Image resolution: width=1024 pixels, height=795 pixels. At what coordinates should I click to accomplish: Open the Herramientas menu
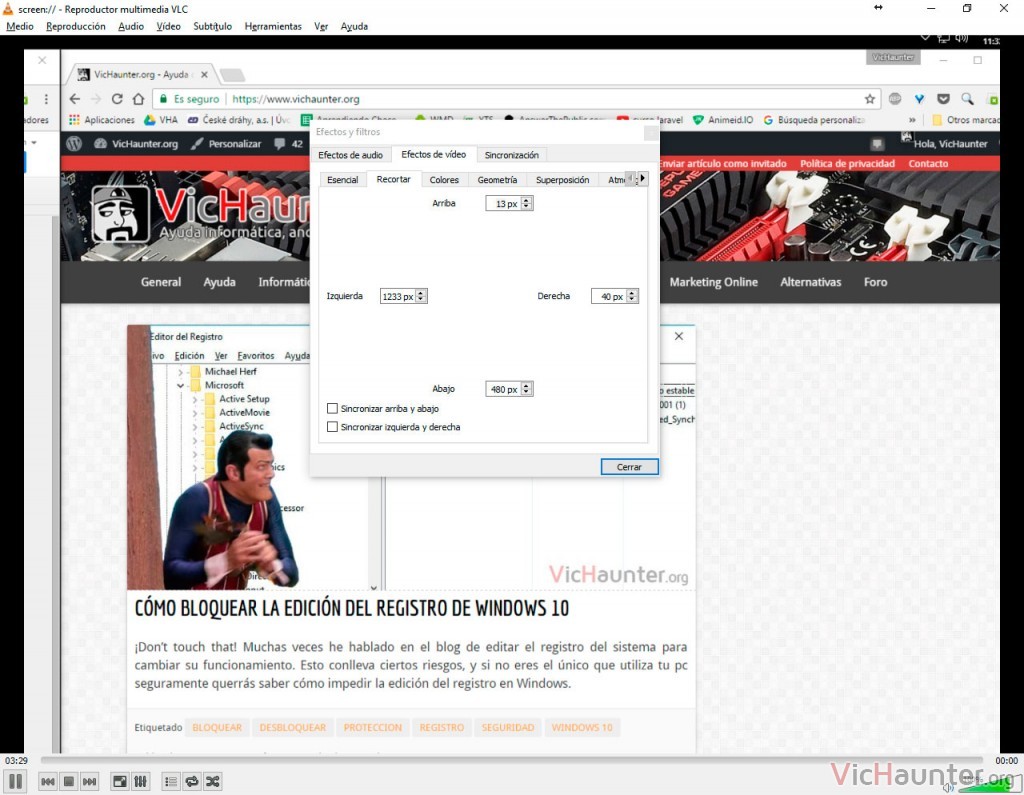(273, 26)
